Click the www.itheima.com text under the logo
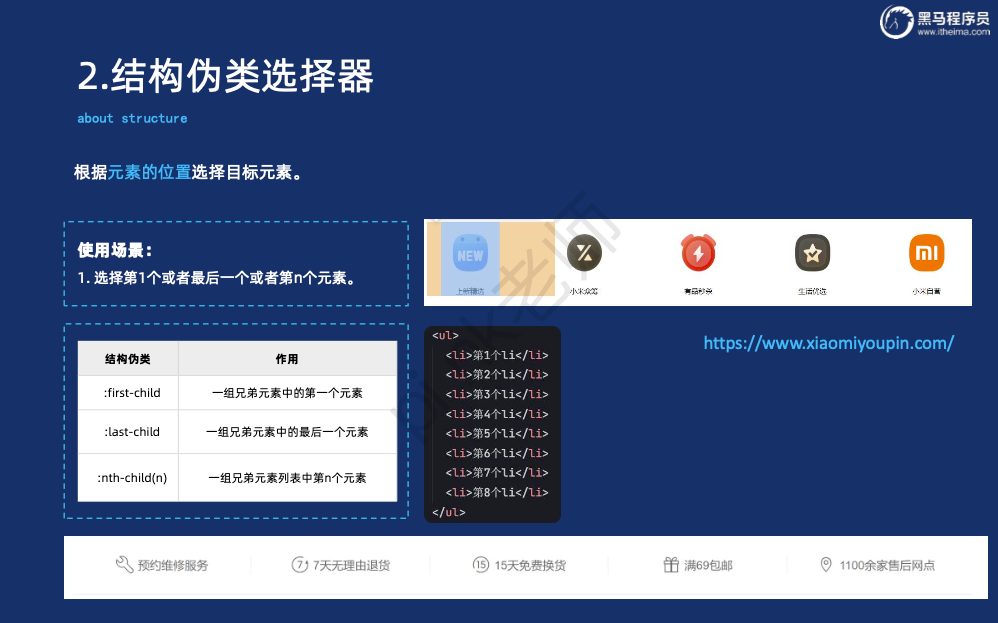998x623 pixels. [x=953, y=32]
